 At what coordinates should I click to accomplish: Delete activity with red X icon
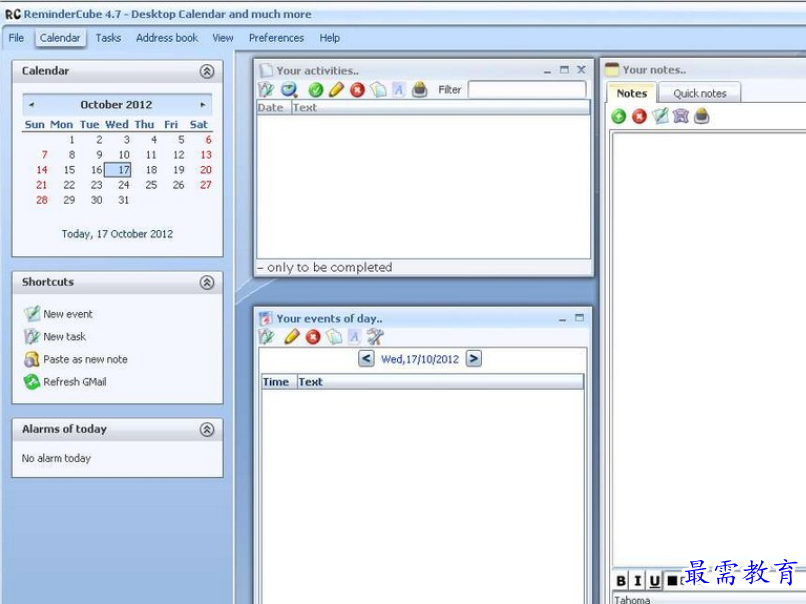tap(357, 90)
